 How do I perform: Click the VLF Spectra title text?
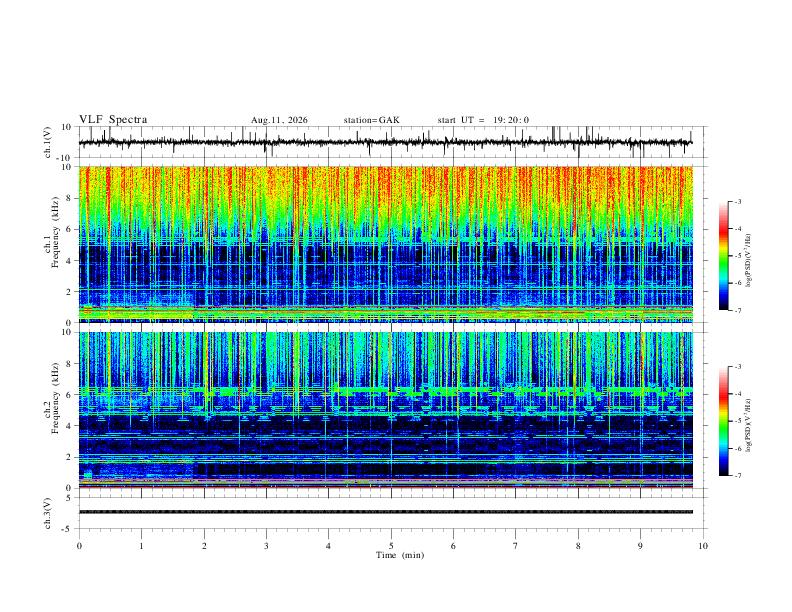pyautogui.click(x=113, y=120)
